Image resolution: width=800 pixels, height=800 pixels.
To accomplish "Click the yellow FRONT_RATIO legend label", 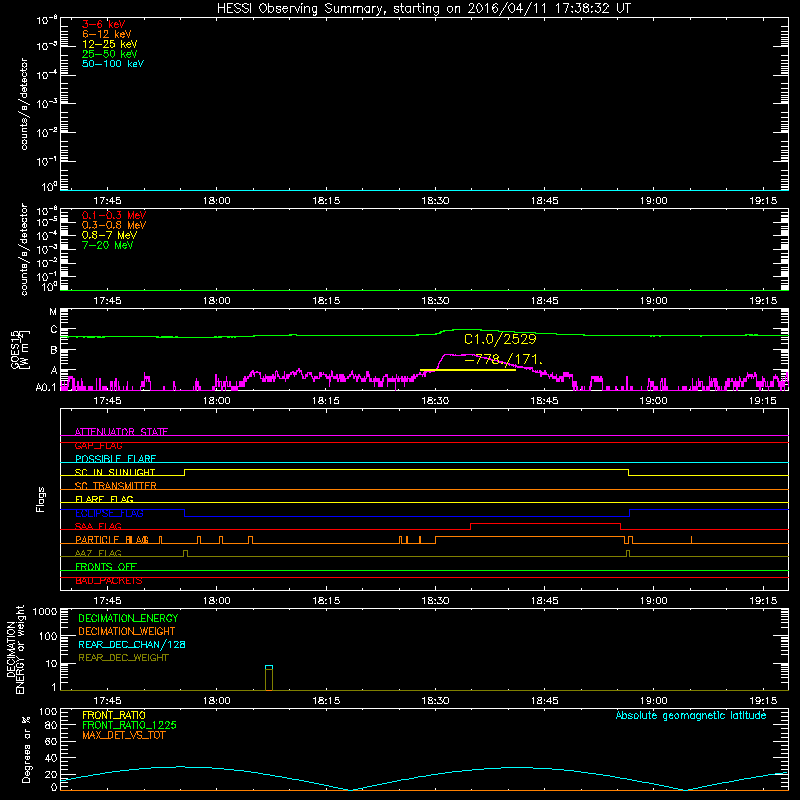I will click(x=114, y=715).
